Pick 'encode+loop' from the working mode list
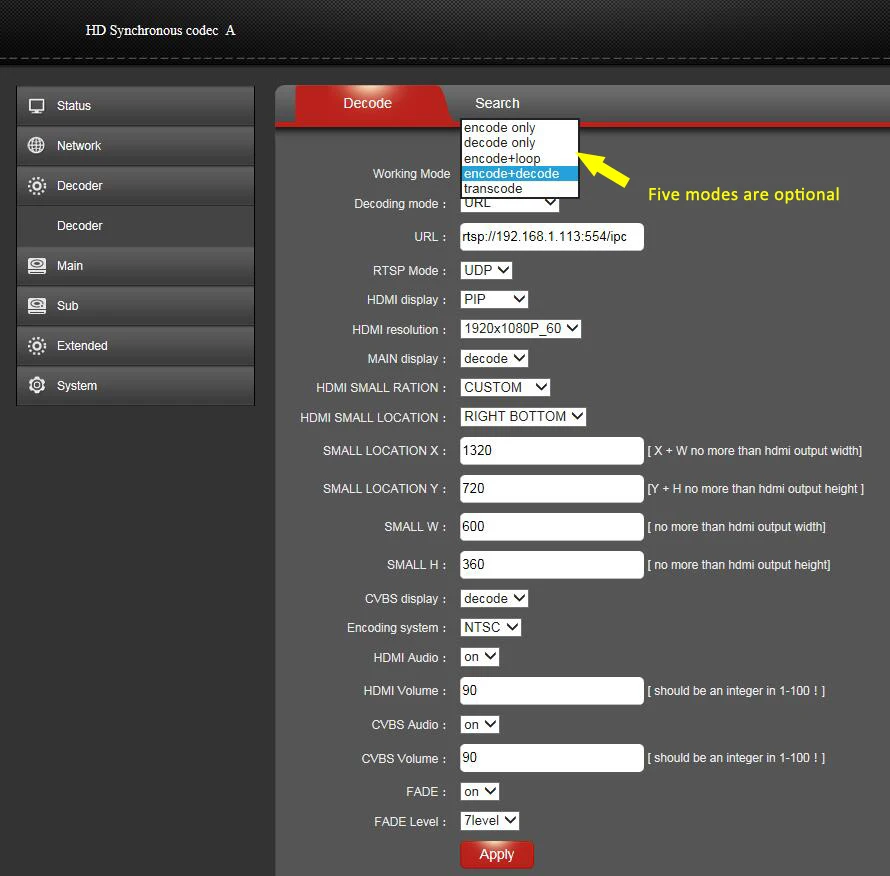 click(x=520, y=158)
